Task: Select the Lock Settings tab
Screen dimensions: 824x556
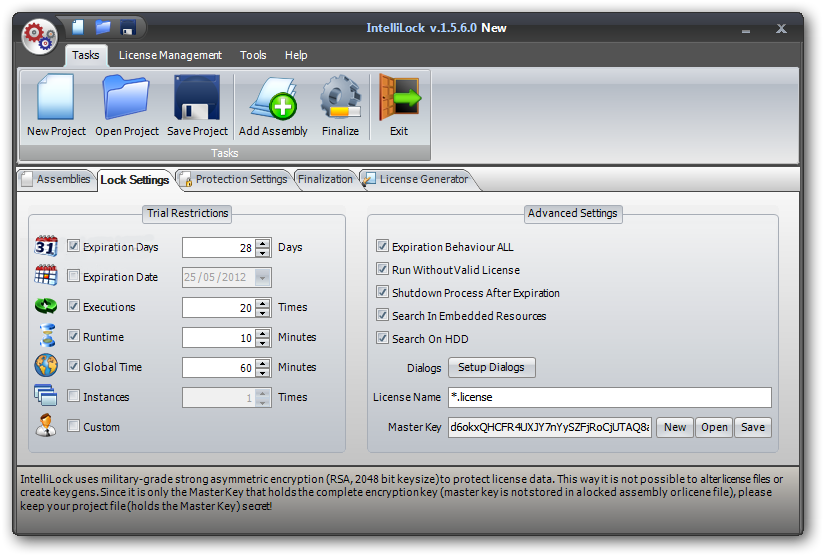Action: (x=135, y=180)
